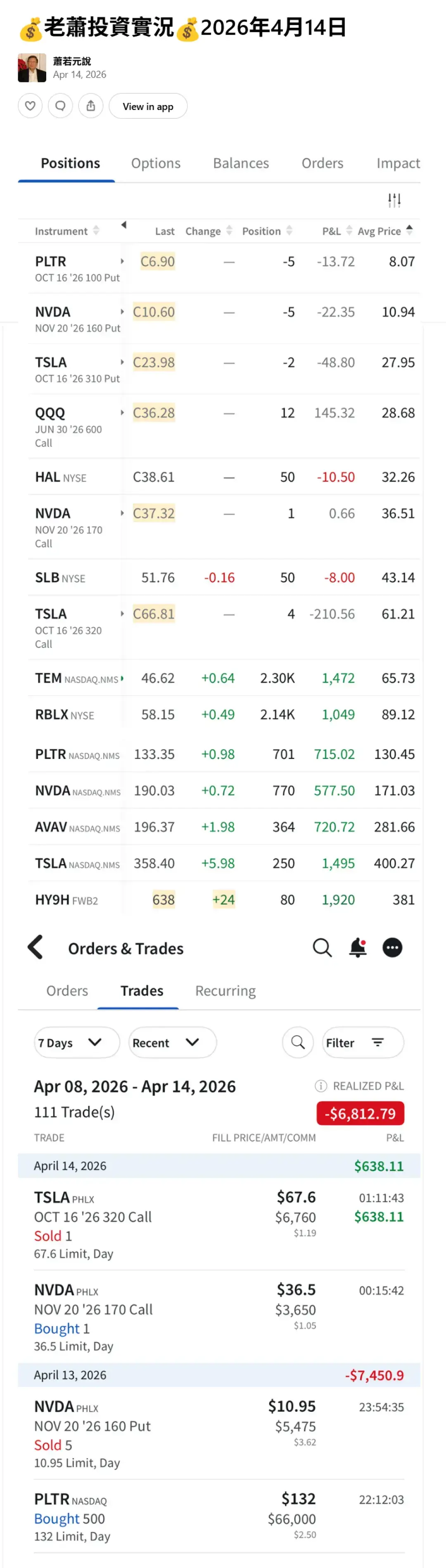
Task: Open column settings sliders icon
Action: pos(394,200)
